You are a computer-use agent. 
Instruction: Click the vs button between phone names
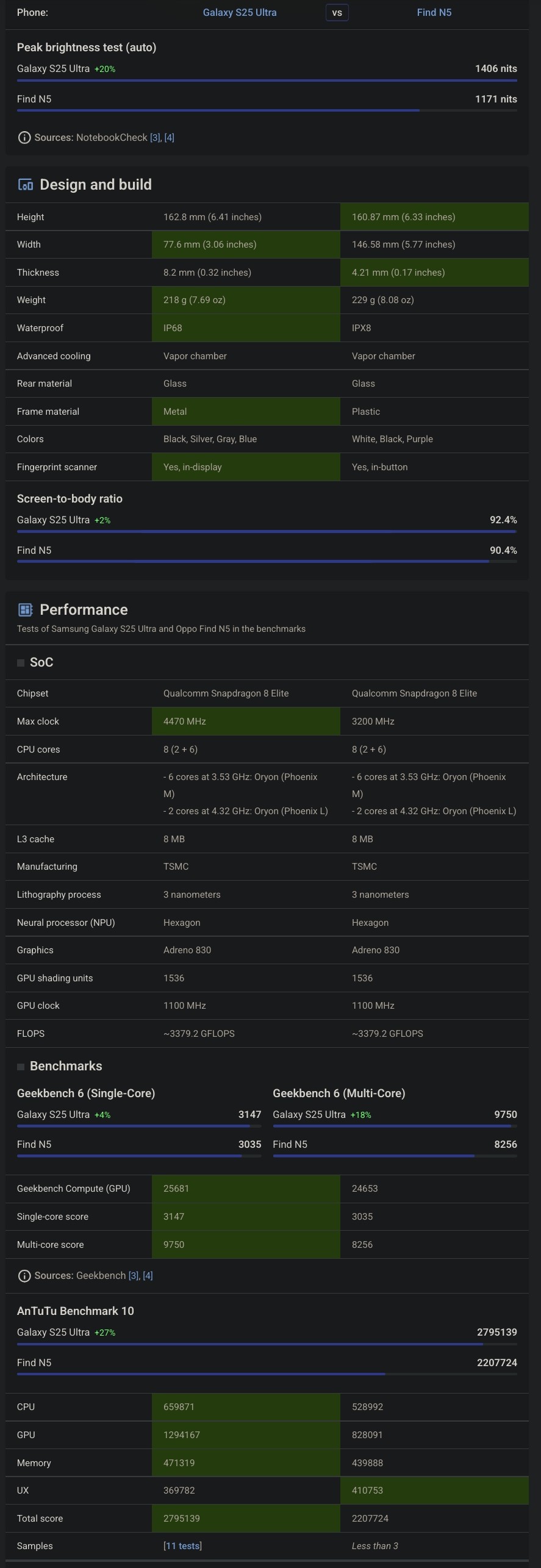click(337, 12)
